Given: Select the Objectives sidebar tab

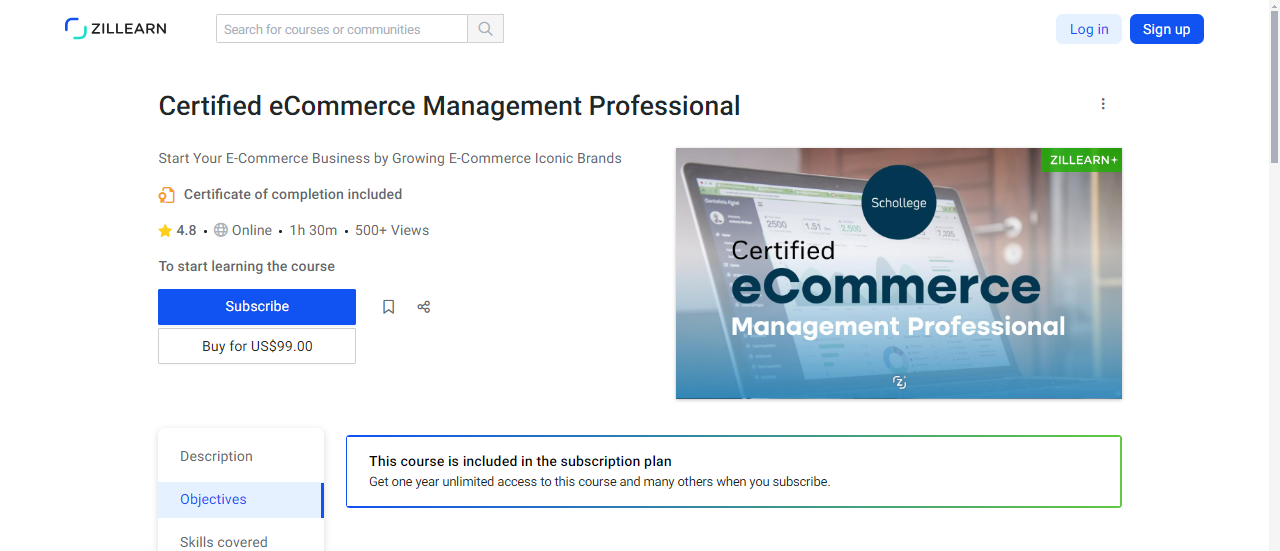Looking at the screenshot, I should point(241,500).
